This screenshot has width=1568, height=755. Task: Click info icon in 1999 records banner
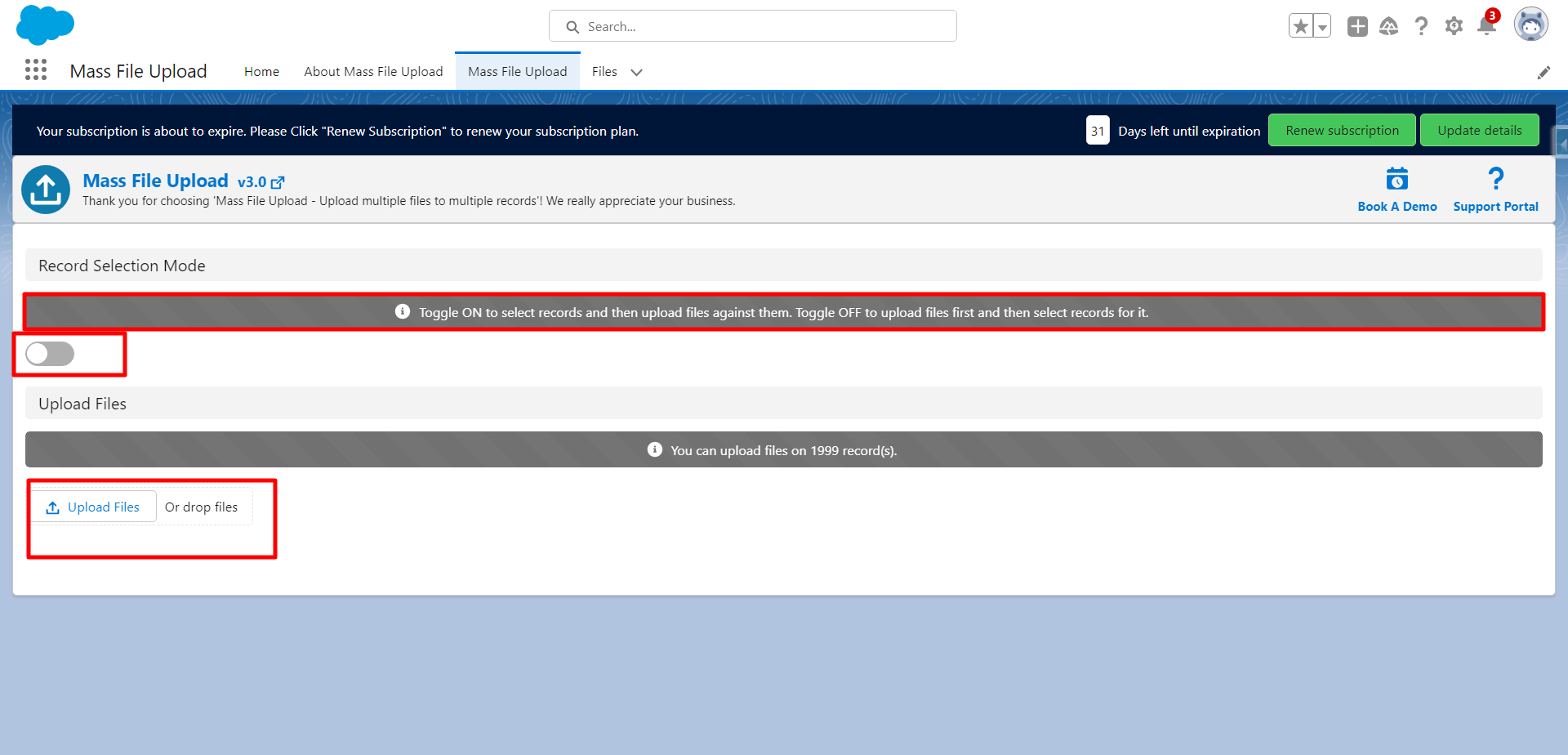click(x=655, y=449)
